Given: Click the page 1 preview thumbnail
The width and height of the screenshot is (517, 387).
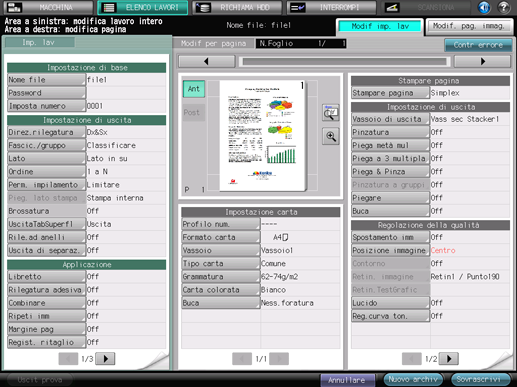Looking at the screenshot, I should [x=262, y=136].
